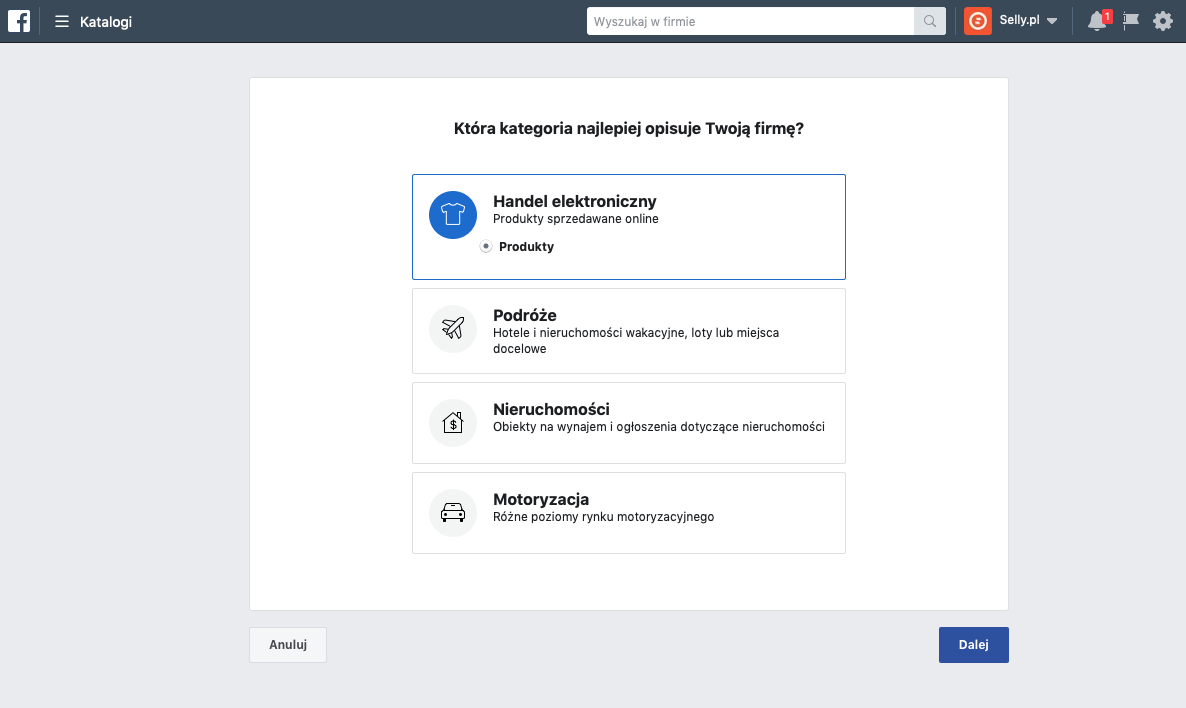Image resolution: width=1186 pixels, height=708 pixels.
Task: Select the Produkty radio button
Action: pos(486,247)
